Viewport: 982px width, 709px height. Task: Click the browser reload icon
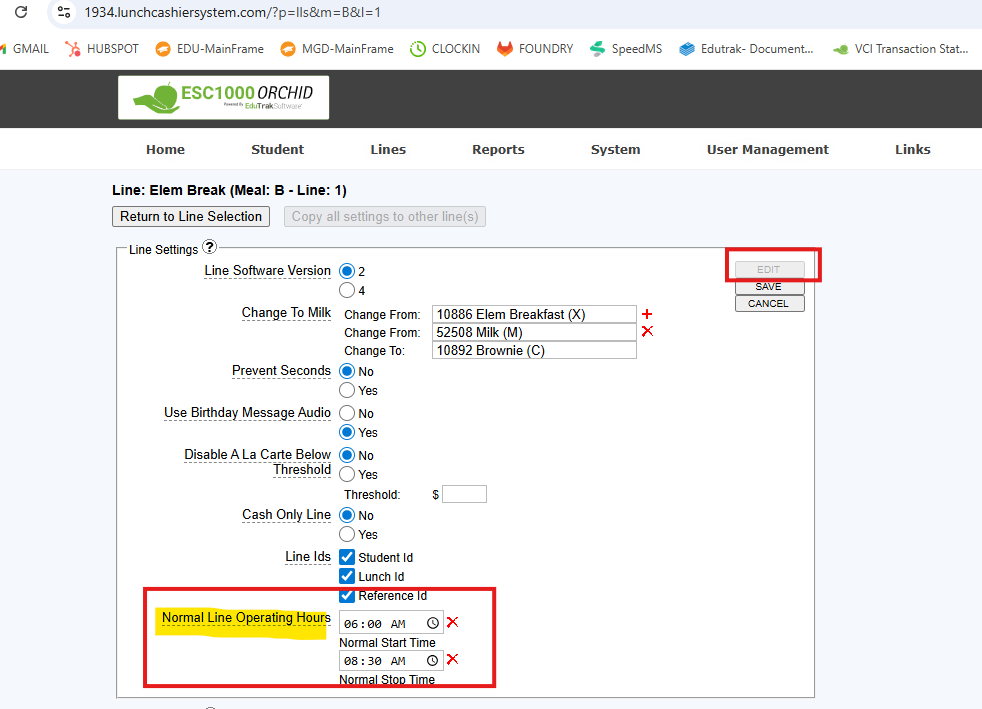click(x=20, y=13)
